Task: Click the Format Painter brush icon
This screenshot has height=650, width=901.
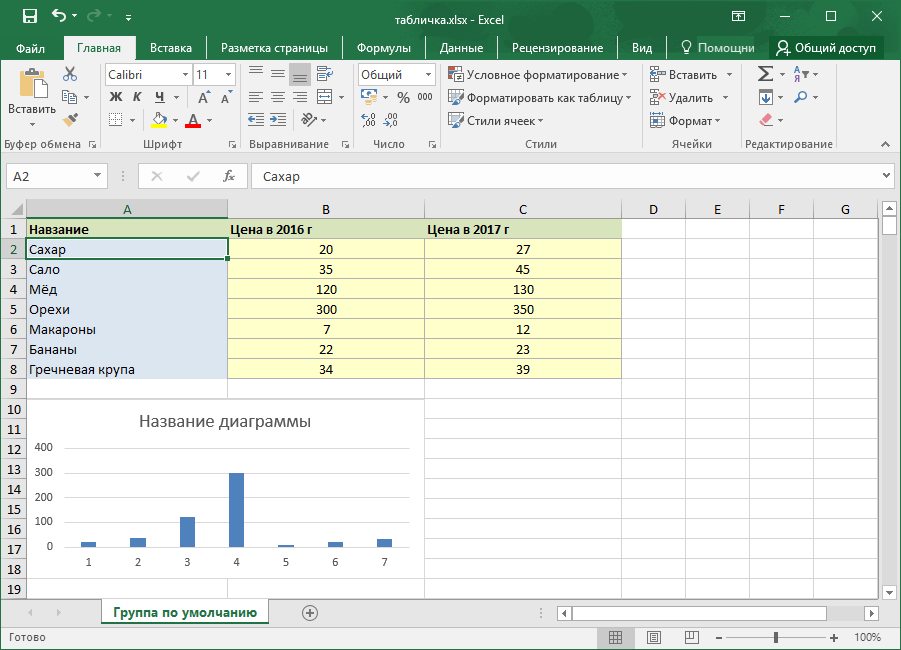Action: [x=69, y=120]
